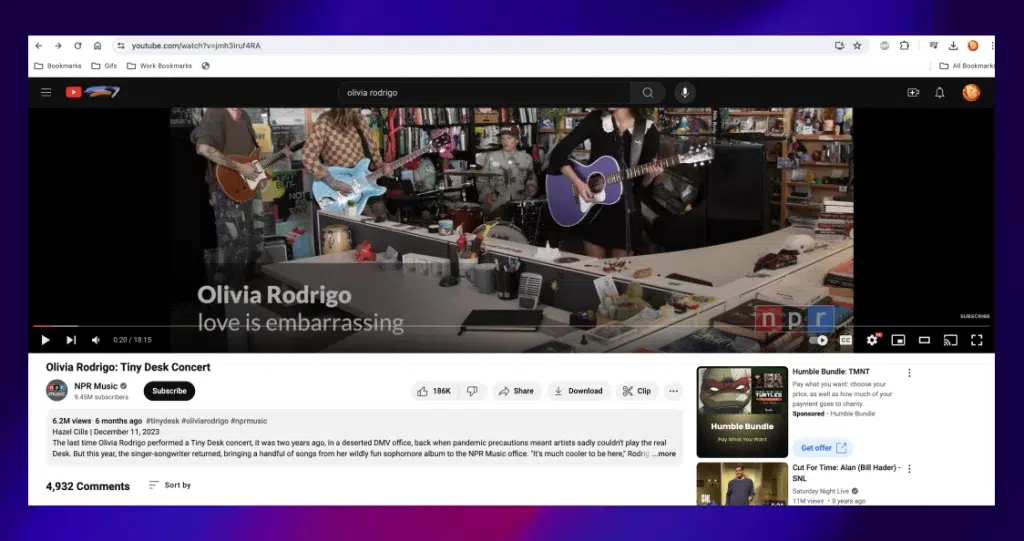
Task: Open options for Cut For Time video
Action: tap(909, 468)
